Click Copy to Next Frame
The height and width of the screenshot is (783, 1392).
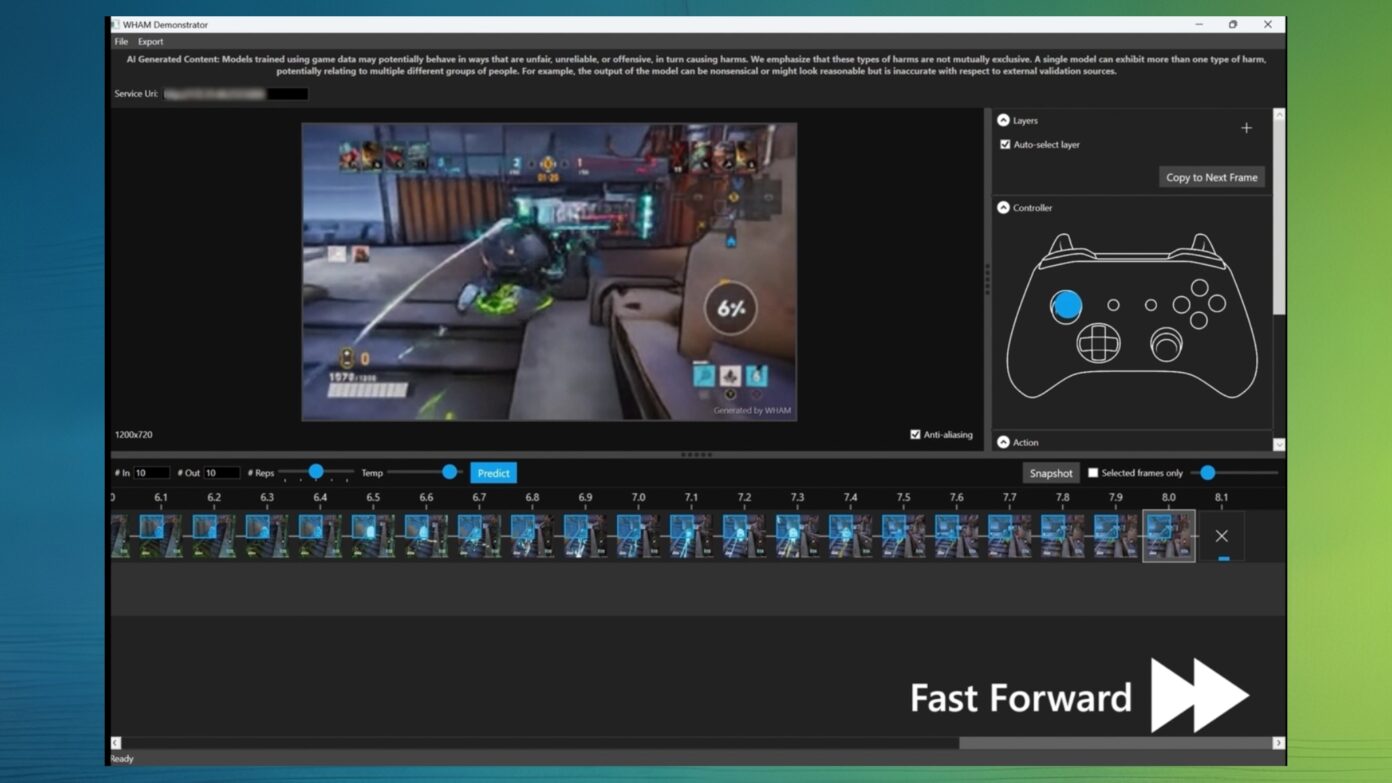pyautogui.click(x=1211, y=177)
